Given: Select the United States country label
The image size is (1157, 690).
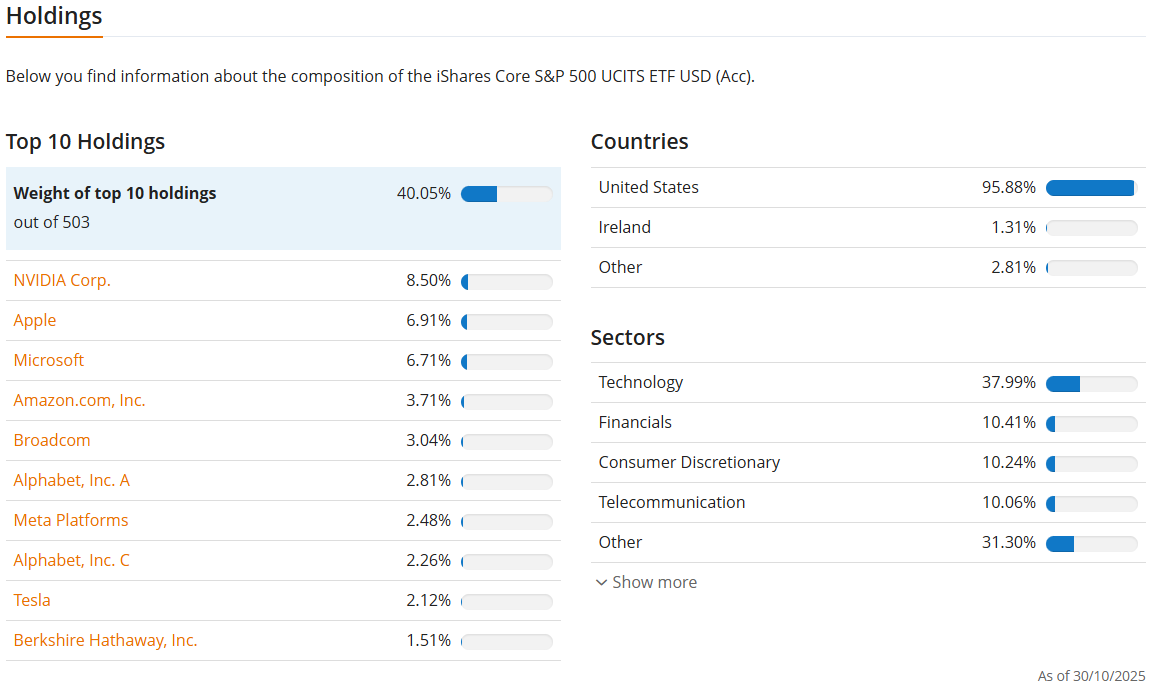Looking at the screenshot, I should coord(649,187).
